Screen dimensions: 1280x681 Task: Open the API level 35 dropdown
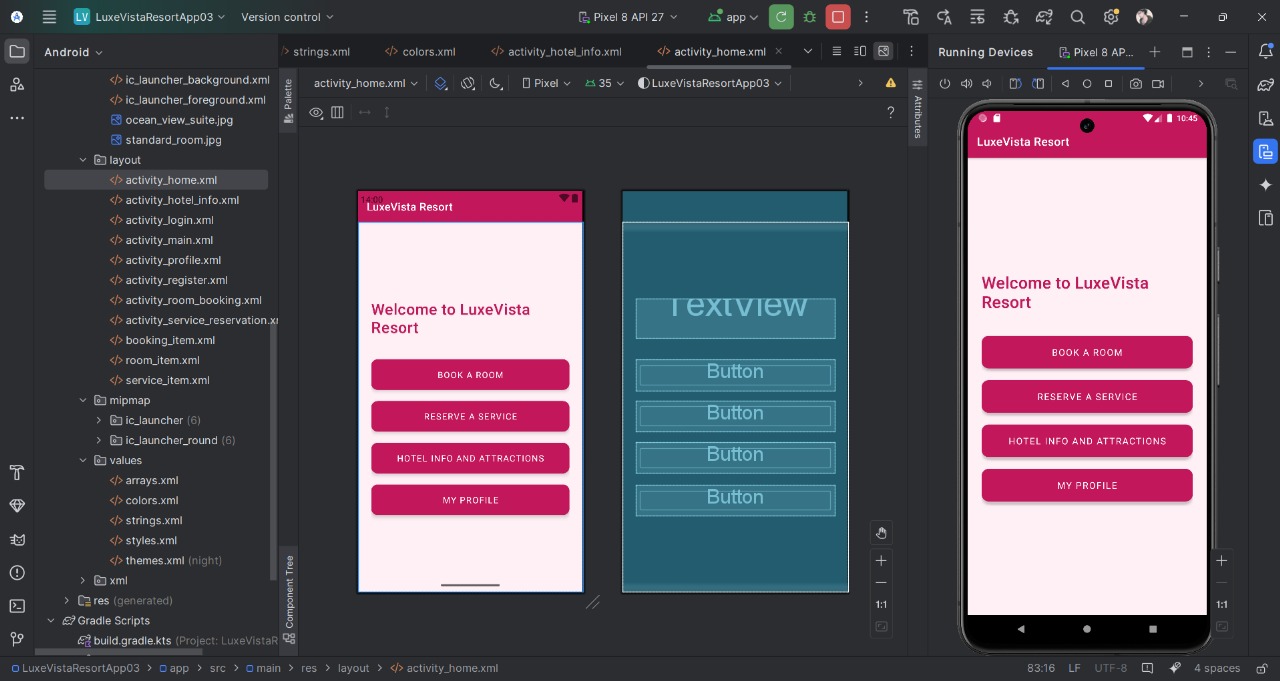[604, 84]
